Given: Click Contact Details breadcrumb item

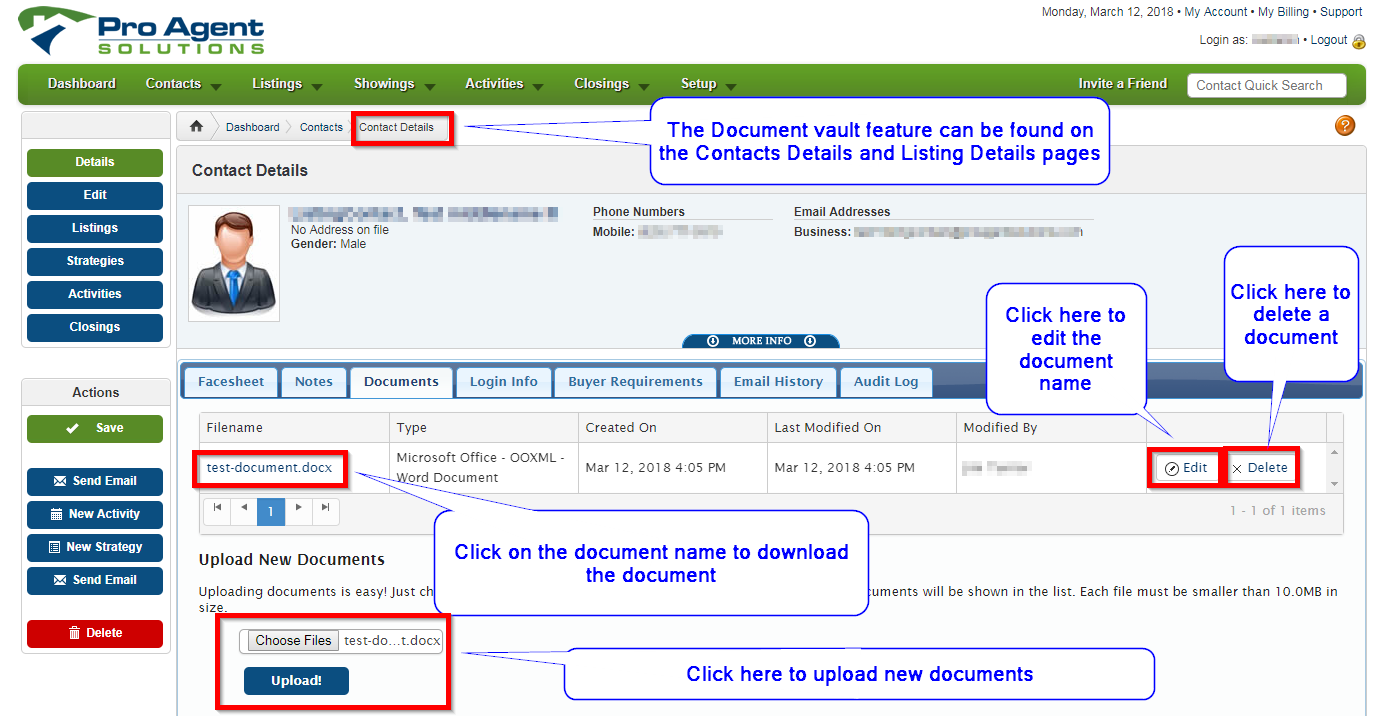Looking at the screenshot, I should [x=397, y=127].
